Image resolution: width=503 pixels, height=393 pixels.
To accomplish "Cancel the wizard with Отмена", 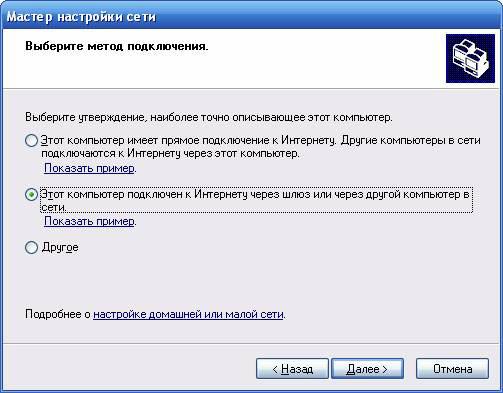I will (452, 369).
